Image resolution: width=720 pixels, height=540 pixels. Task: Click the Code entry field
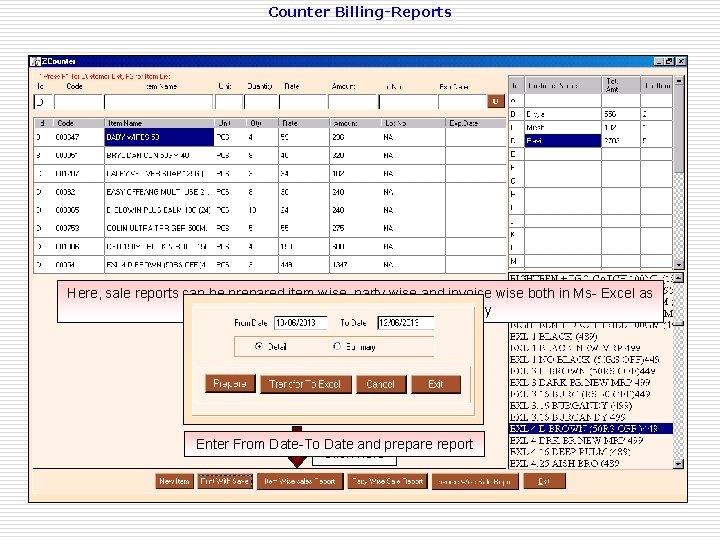click(x=79, y=102)
